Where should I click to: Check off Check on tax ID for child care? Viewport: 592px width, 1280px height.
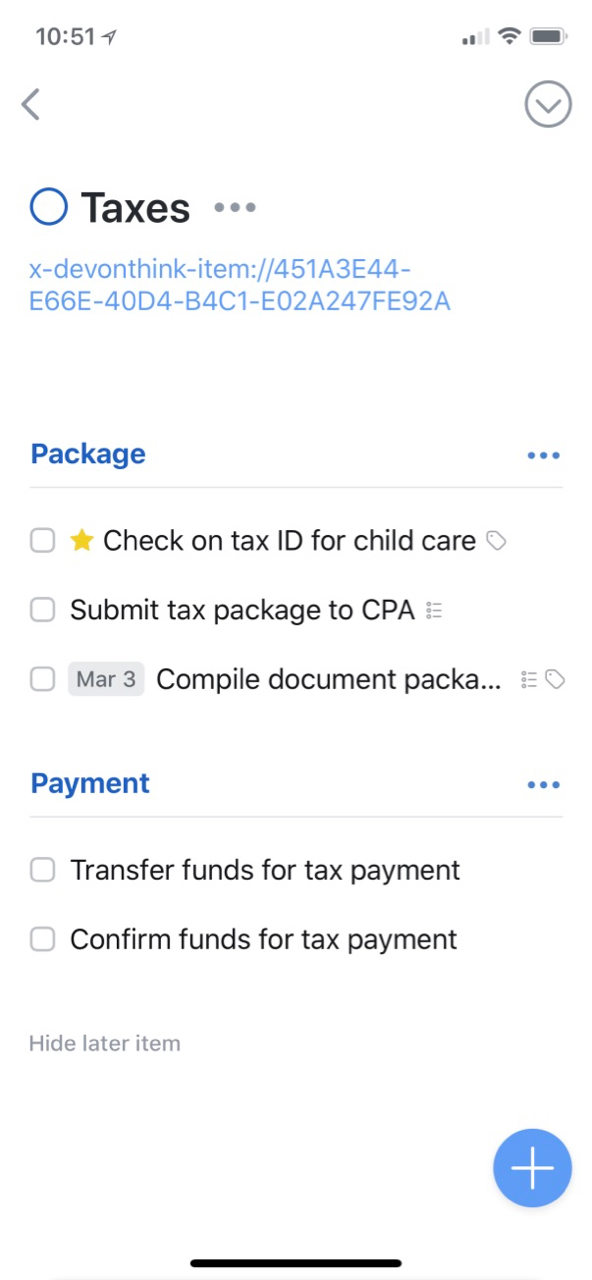[42, 541]
